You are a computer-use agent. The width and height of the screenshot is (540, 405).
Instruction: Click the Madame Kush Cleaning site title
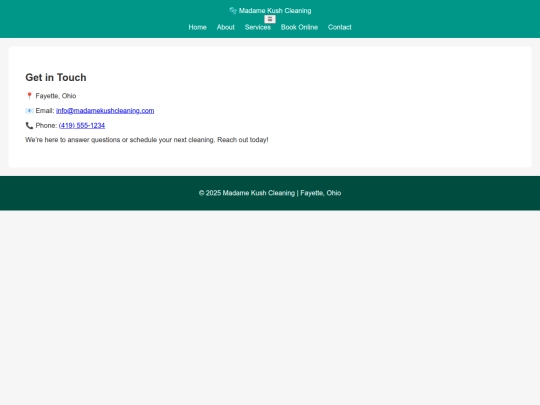coord(275,11)
